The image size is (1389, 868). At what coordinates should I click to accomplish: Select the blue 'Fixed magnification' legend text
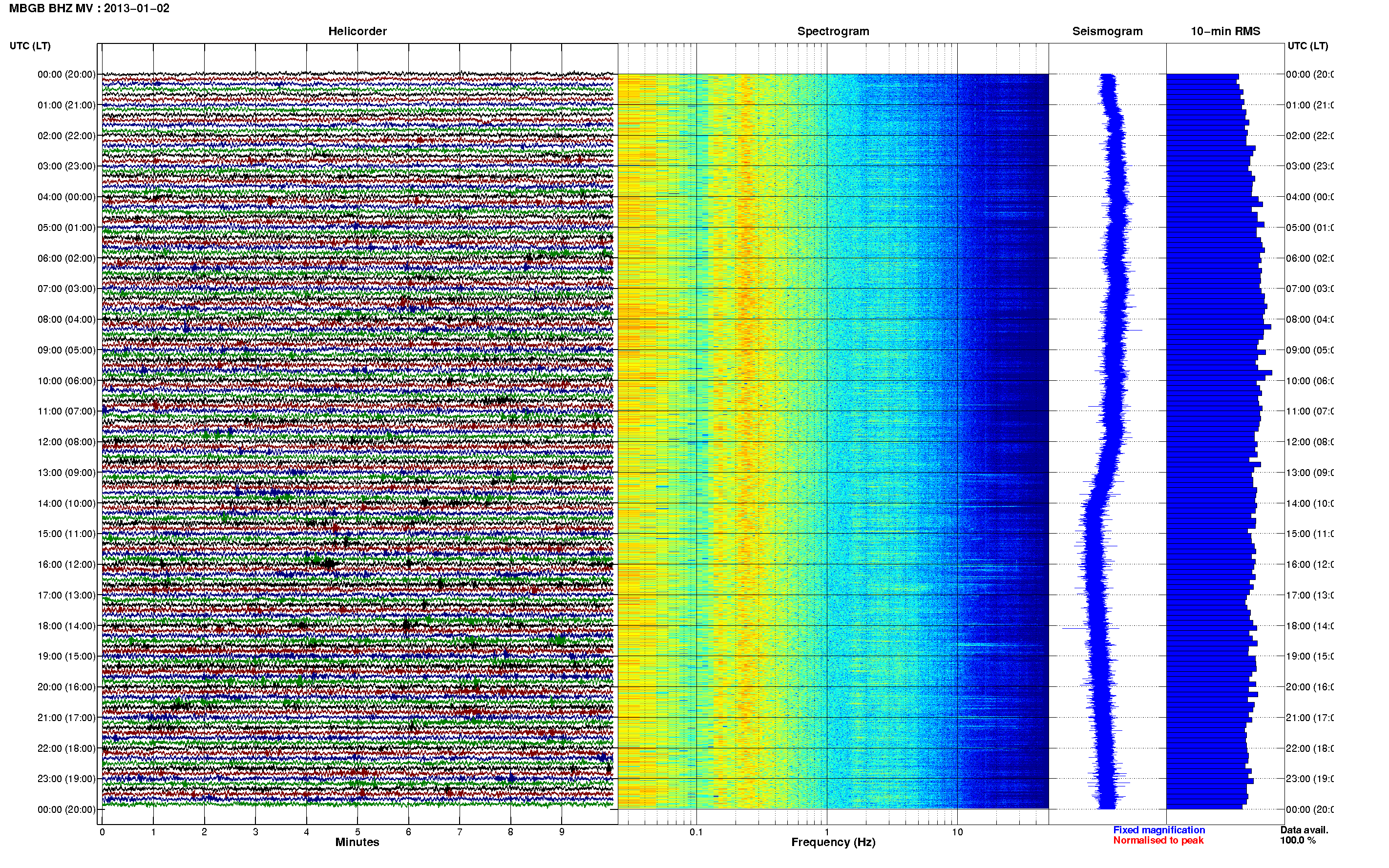pyautogui.click(x=1159, y=830)
